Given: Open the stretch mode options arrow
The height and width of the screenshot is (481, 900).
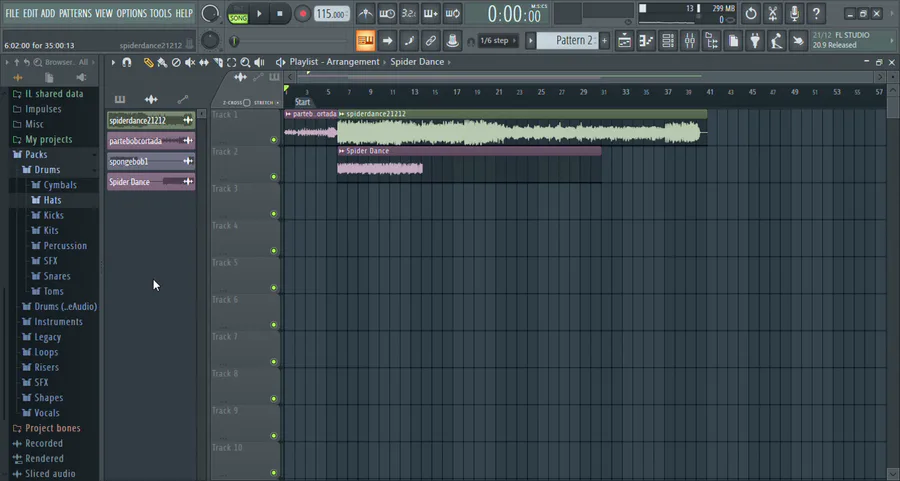Looking at the screenshot, I should point(277,103).
